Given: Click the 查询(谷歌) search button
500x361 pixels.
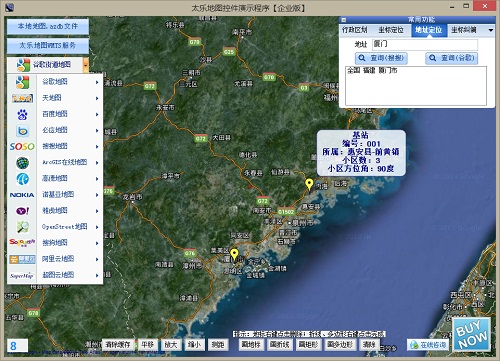Looking at the screenshot, I should (x=452, y=58).
